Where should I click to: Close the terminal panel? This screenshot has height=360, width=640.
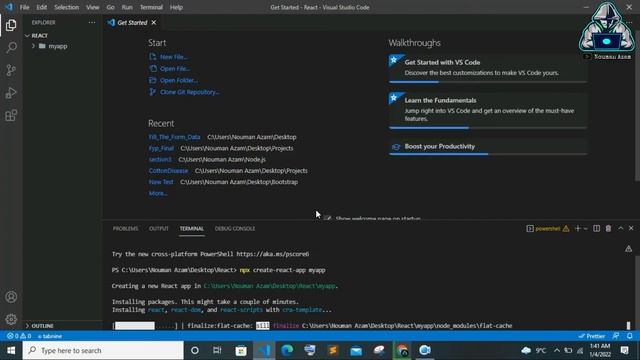click(x=631, y=229)
